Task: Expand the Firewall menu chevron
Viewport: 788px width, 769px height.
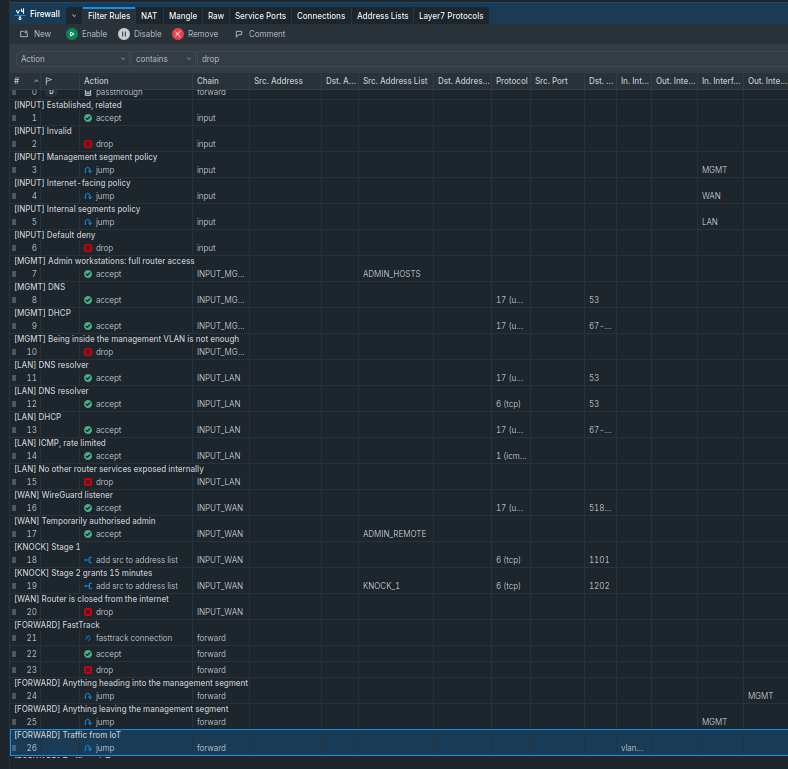Action: coord(74,16)
